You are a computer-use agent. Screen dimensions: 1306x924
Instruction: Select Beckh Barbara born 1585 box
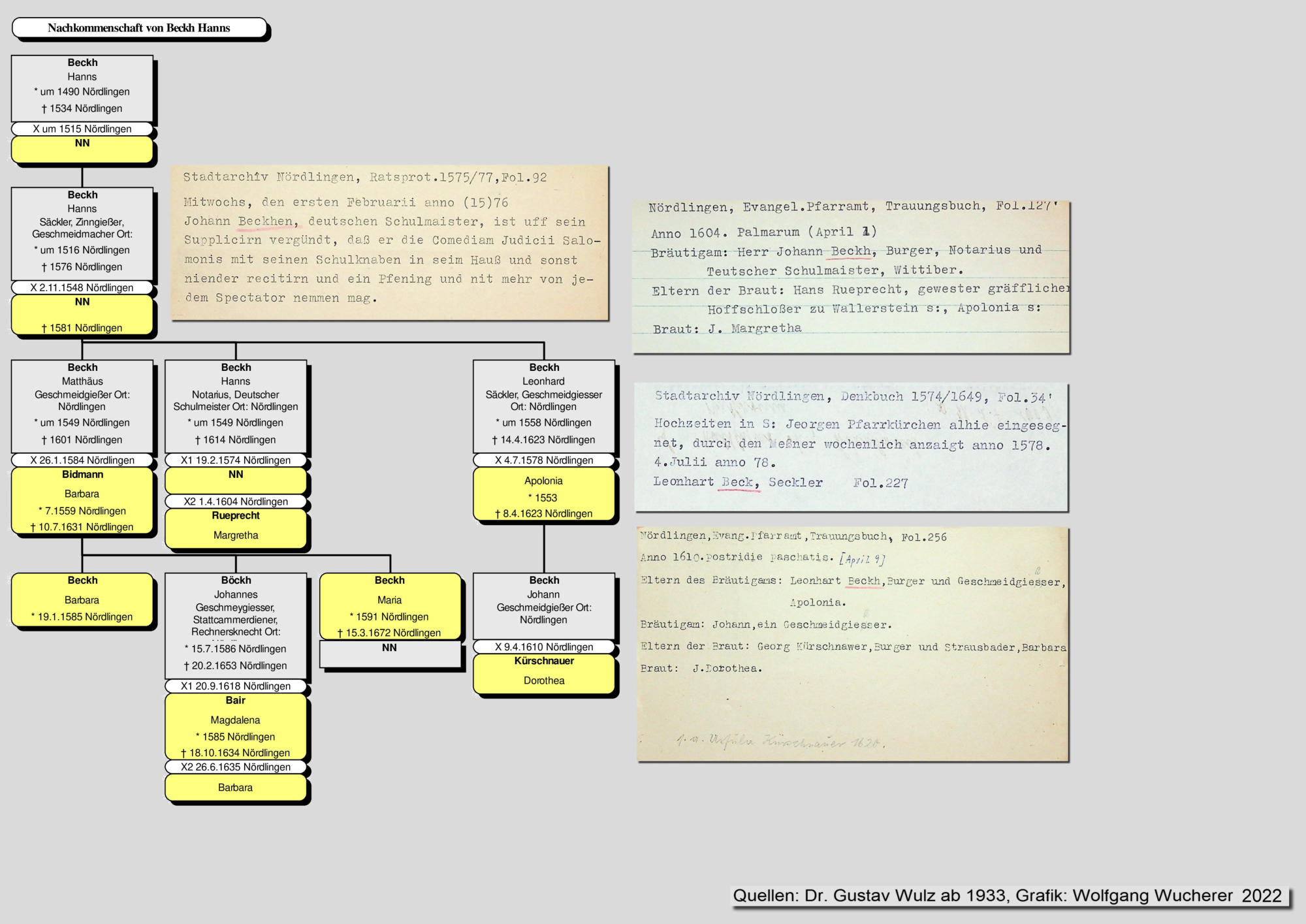pos(82,599)
